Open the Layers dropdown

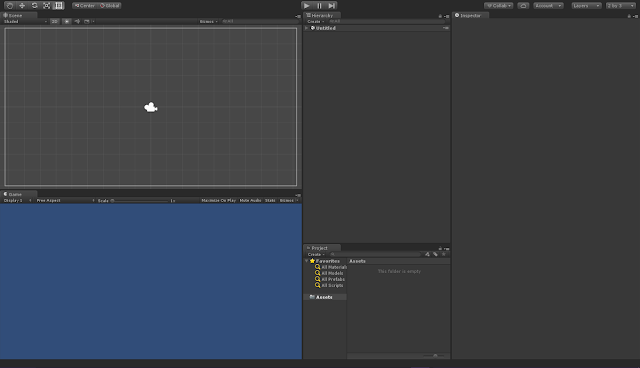pos(586,6)
